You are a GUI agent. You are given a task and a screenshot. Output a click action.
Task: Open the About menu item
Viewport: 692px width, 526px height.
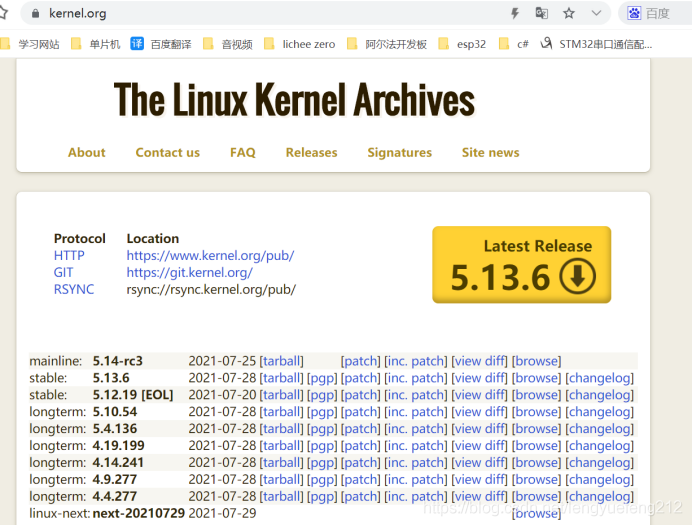pyautogui.click(x=86, y=153)
